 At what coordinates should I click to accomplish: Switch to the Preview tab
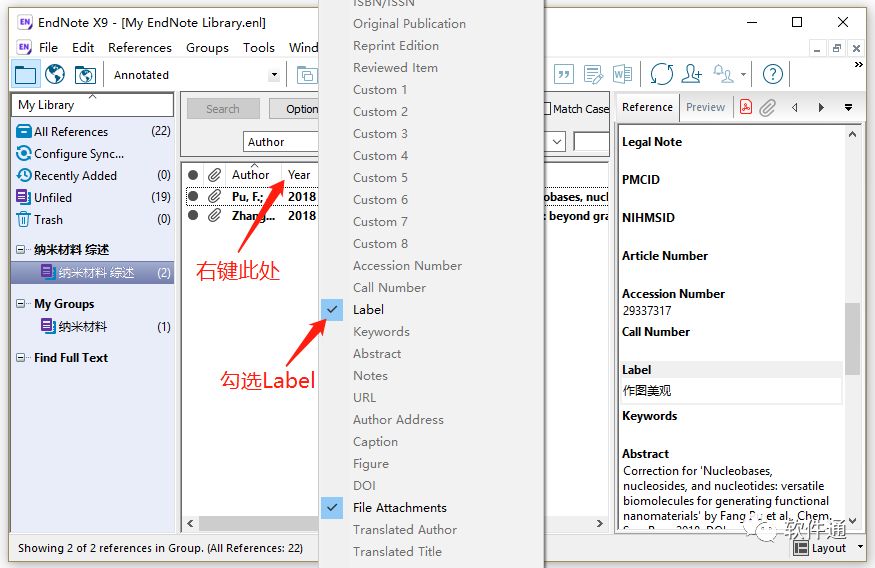pos(705,107)
